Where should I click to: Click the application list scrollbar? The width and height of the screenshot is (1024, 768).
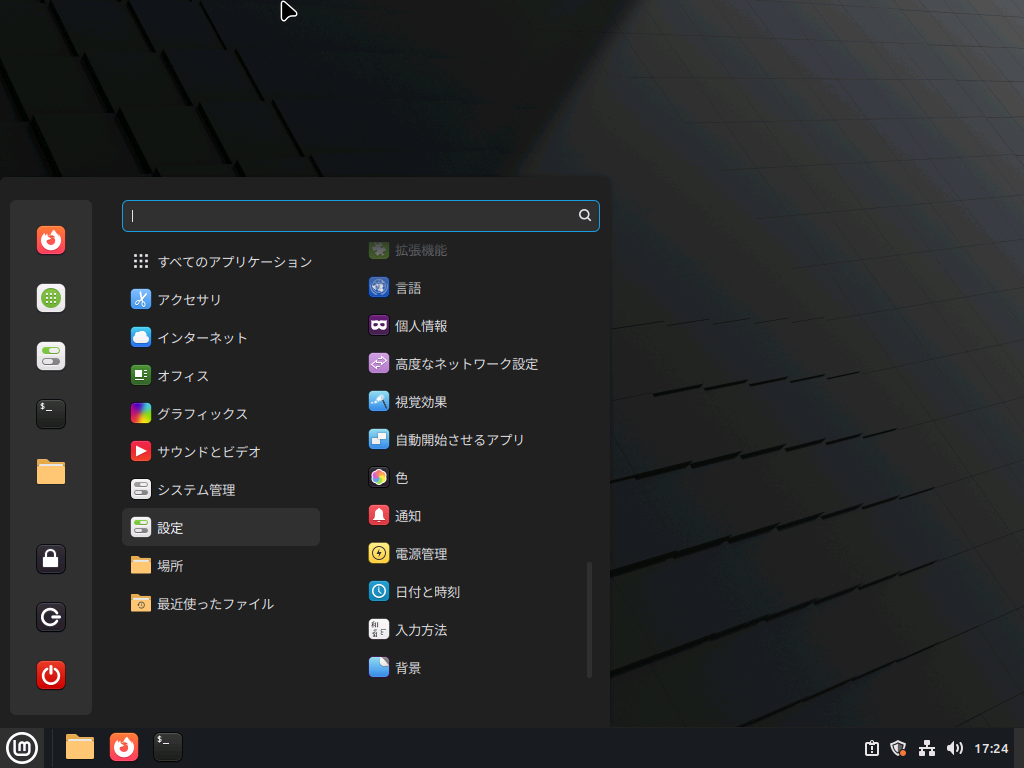pos(589,619)
